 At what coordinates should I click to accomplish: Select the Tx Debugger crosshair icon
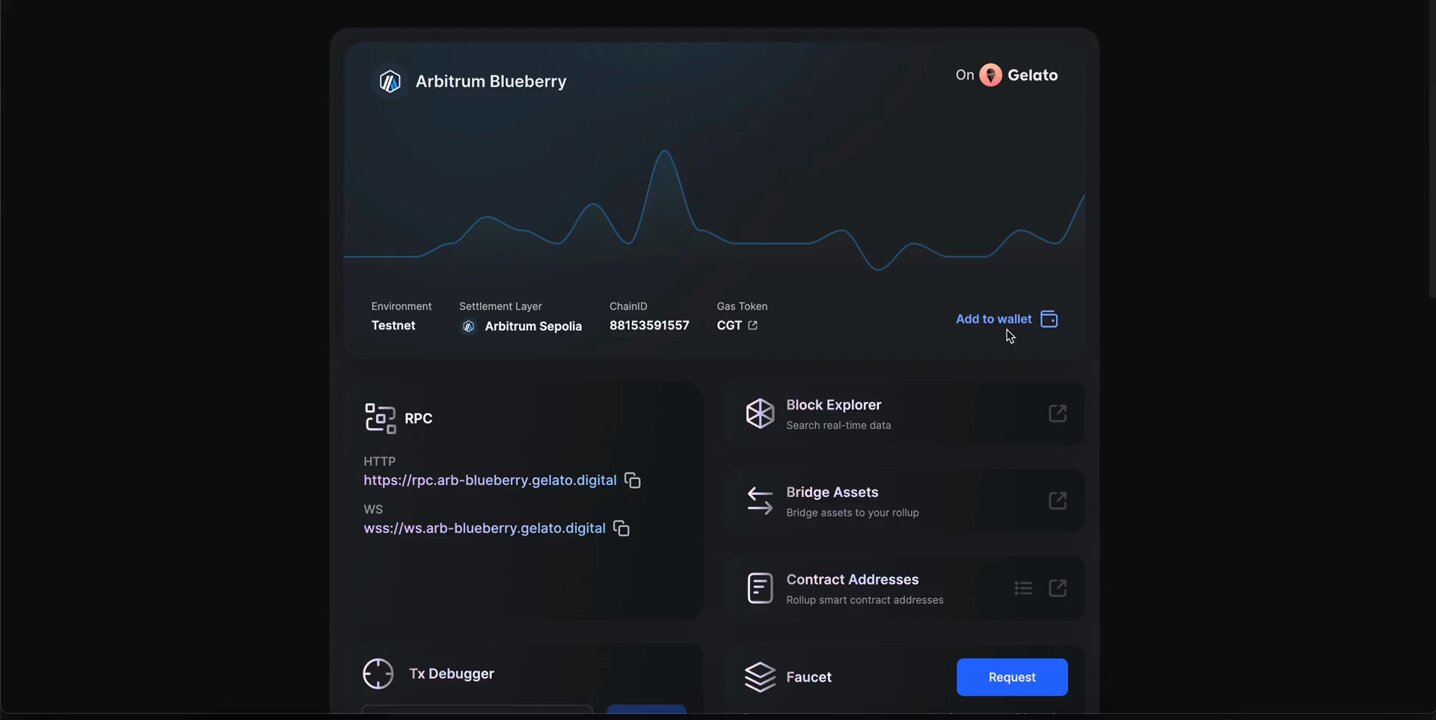378,673
